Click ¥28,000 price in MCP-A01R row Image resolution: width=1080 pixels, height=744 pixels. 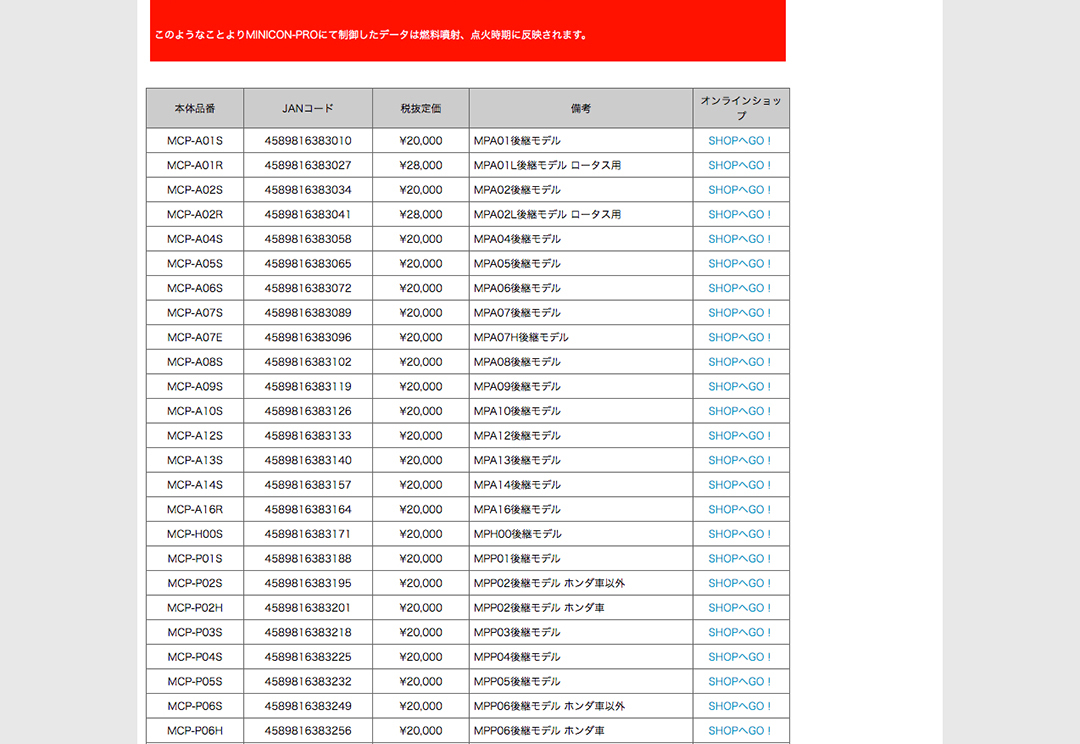(421, 165)
